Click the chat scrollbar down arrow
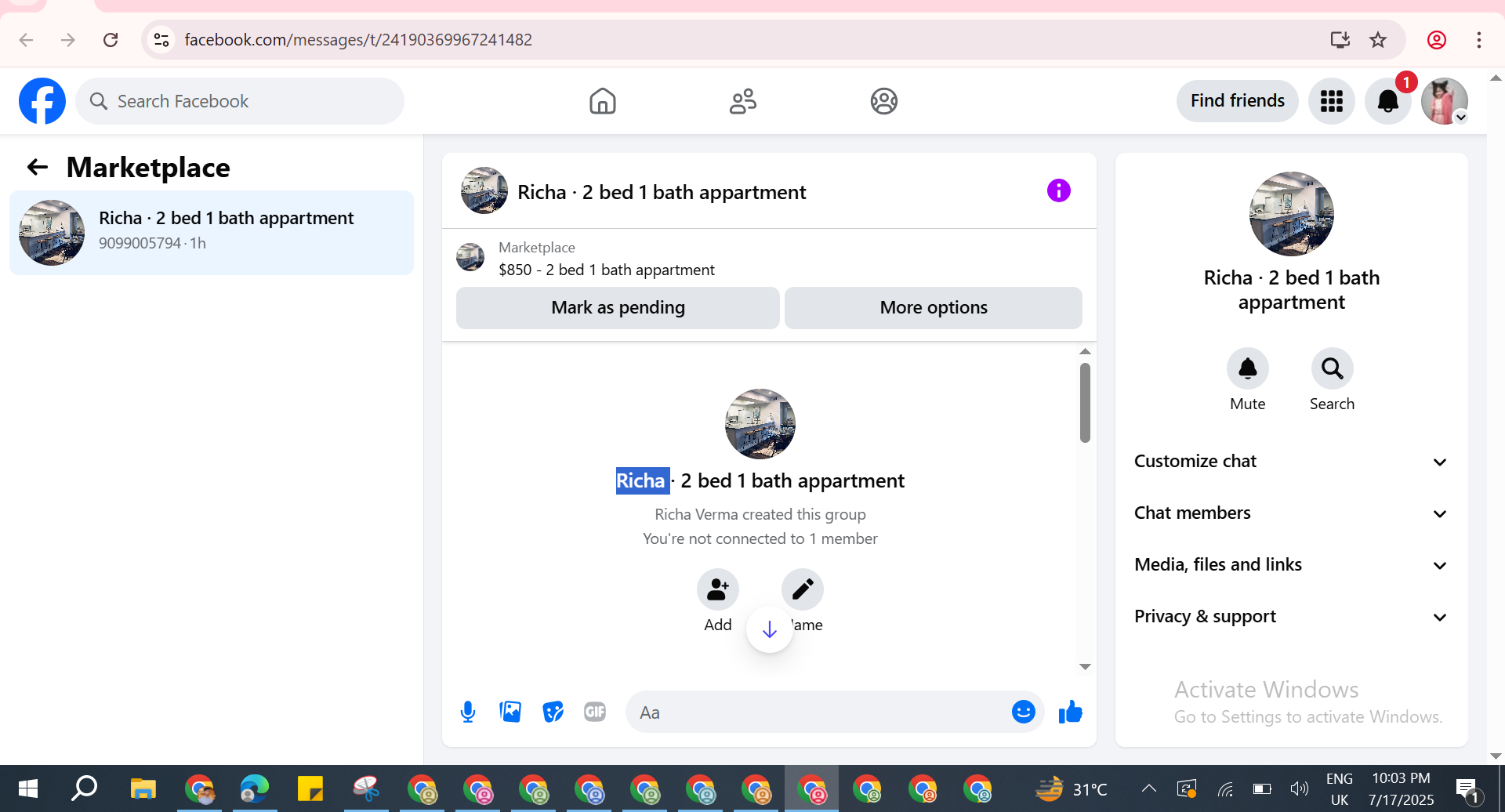The width and height of the screenshot is (1505, 812). pyautogui.click(x=1085, y=667)
